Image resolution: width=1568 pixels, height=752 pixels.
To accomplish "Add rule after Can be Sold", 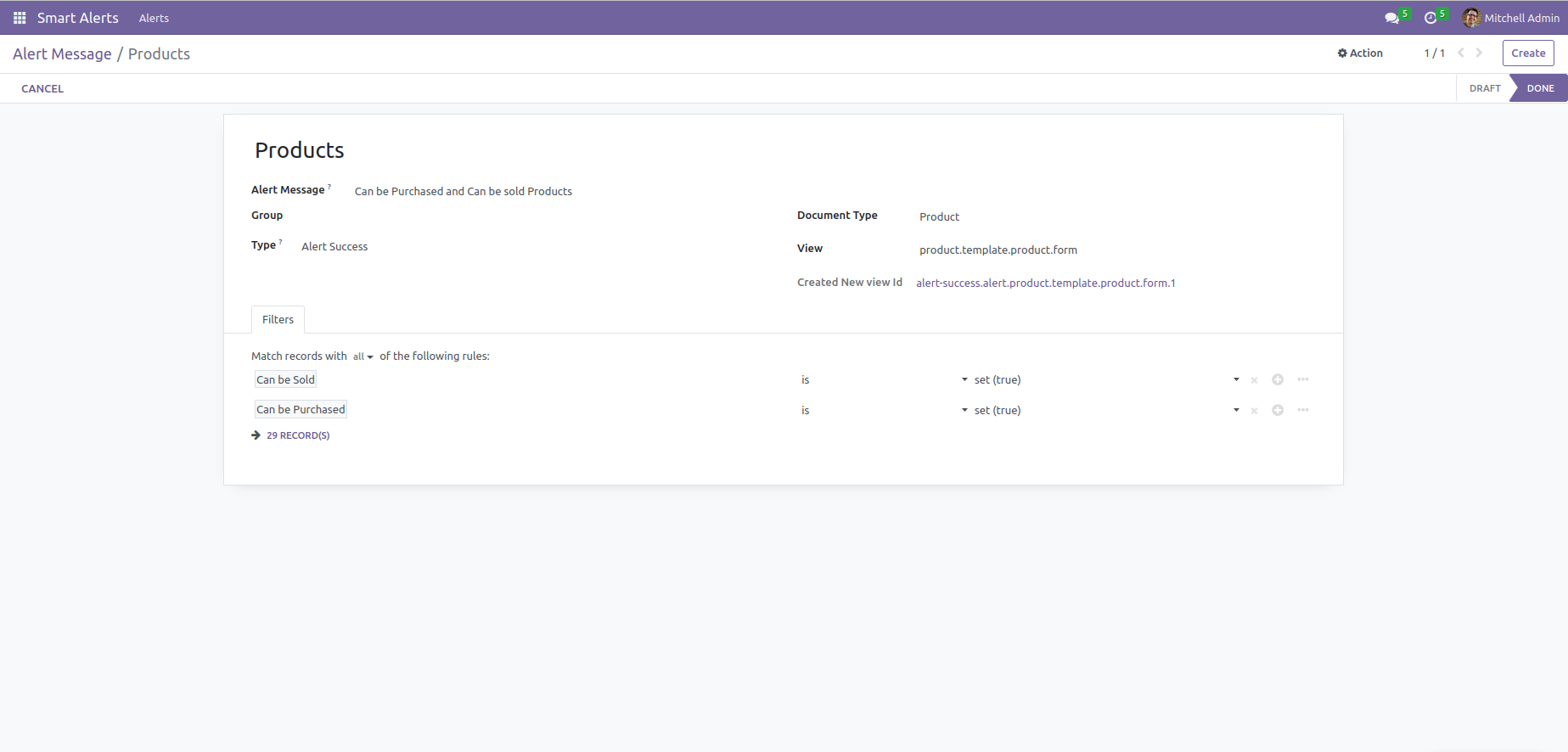I will point(1278,379).
